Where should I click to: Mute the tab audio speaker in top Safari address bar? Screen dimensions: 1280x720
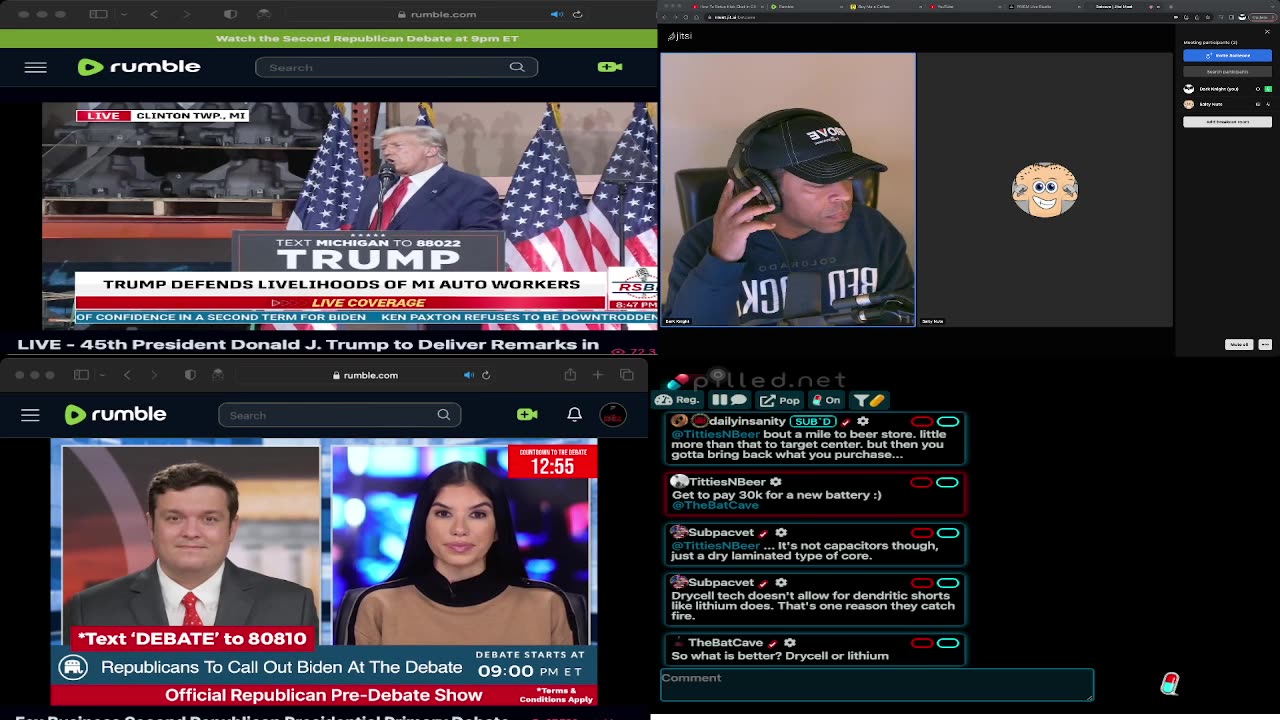(x=557, y=14)
